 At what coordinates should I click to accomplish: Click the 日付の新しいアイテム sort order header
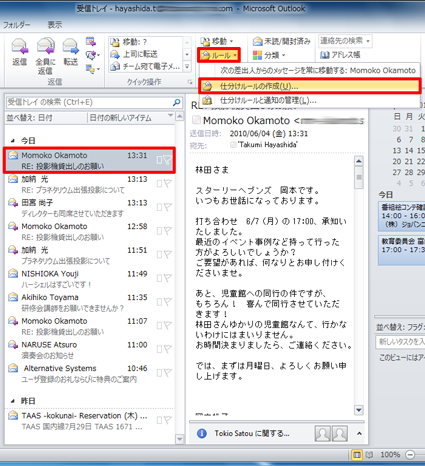pos(131,118)
